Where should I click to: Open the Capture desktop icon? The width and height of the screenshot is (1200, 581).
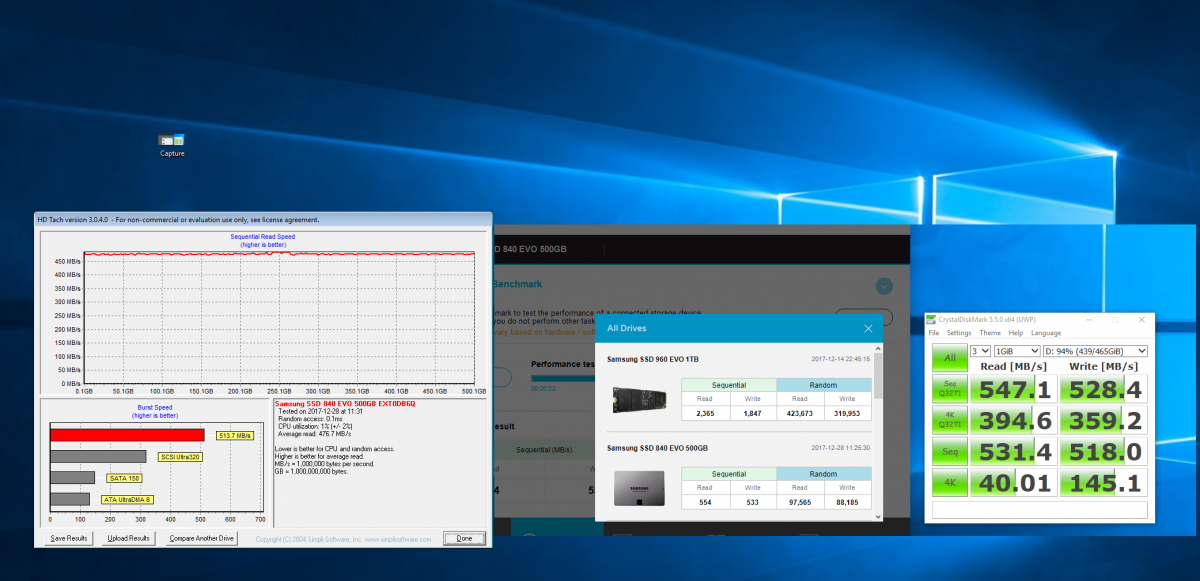coord(172,145)
